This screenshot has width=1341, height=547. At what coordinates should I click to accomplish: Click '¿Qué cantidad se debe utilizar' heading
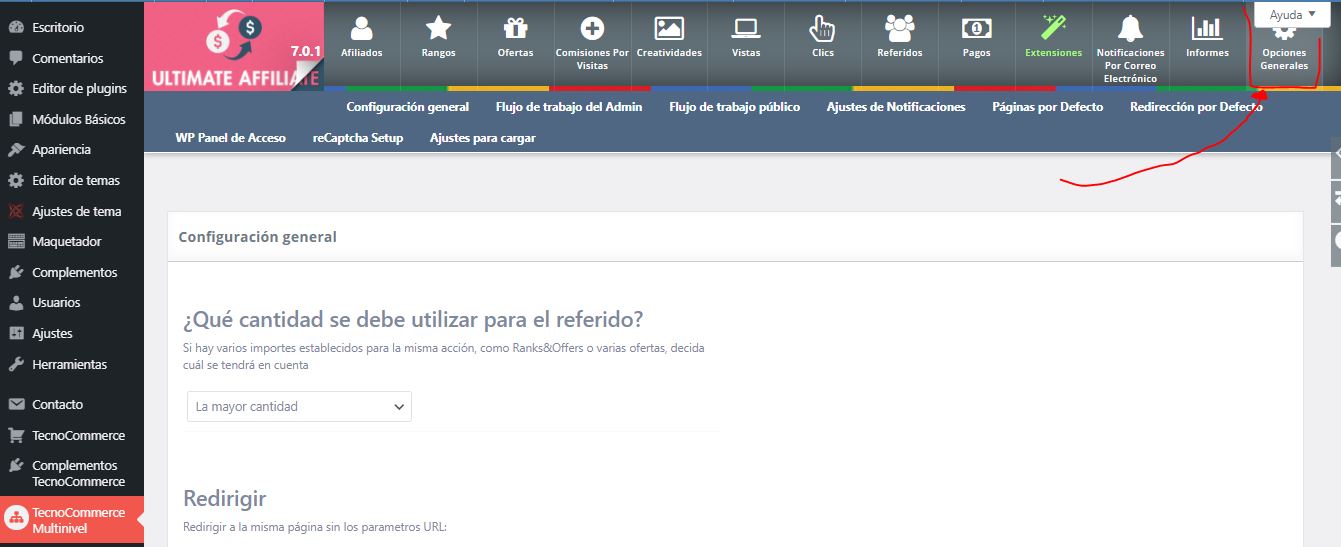[x=413, y=320]
